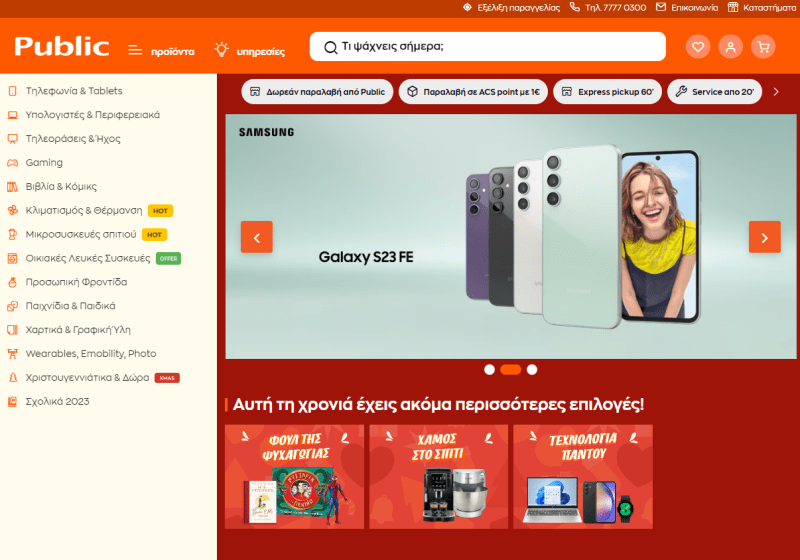Click the books icon for Βιβλία & Κόμικς
The width and height of the screenshot is (800, 560).
coord(13,187)
